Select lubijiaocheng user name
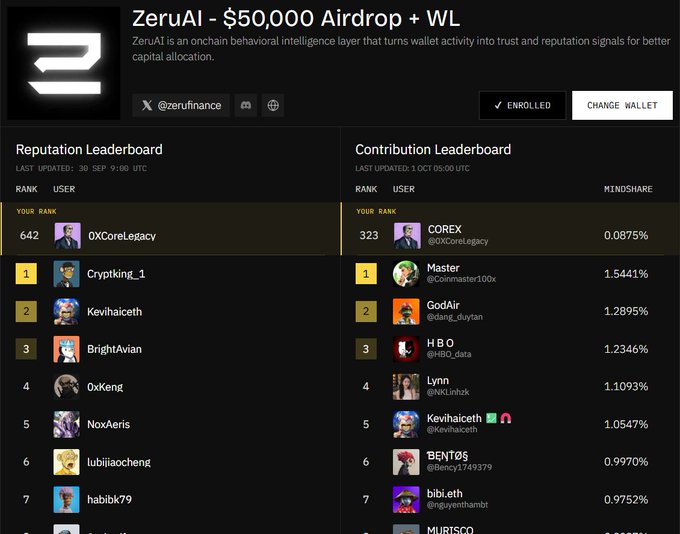The width and height of the screenshot is (680, 534). coord(119,462)
